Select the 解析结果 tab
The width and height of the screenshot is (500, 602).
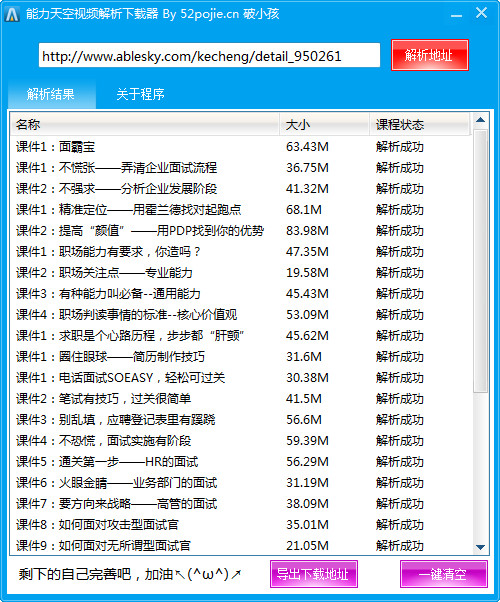[51, 94]
